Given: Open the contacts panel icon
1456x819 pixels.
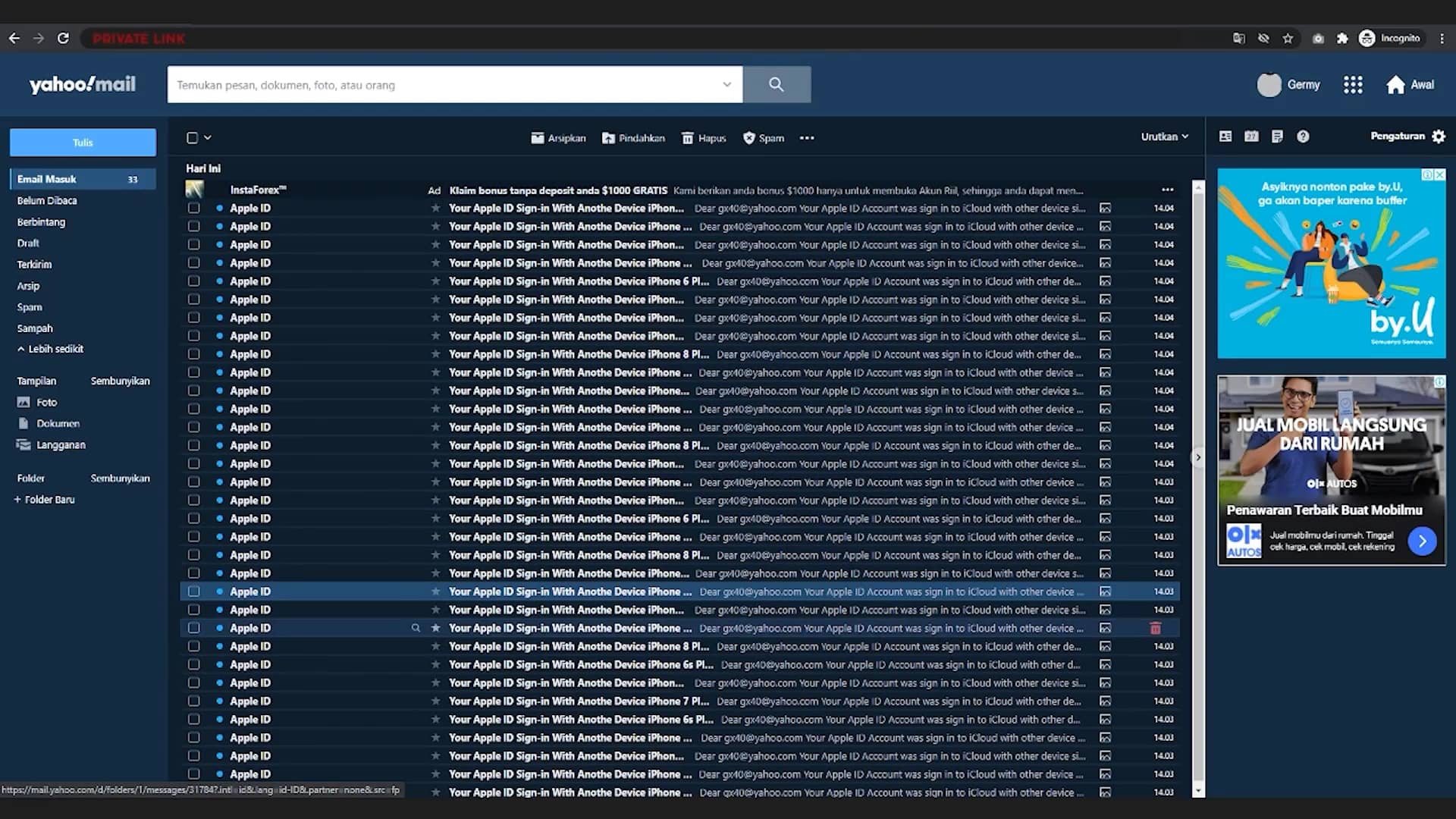Looking at the screenshot, I should pyautogui.click(x=1225, y=136).
